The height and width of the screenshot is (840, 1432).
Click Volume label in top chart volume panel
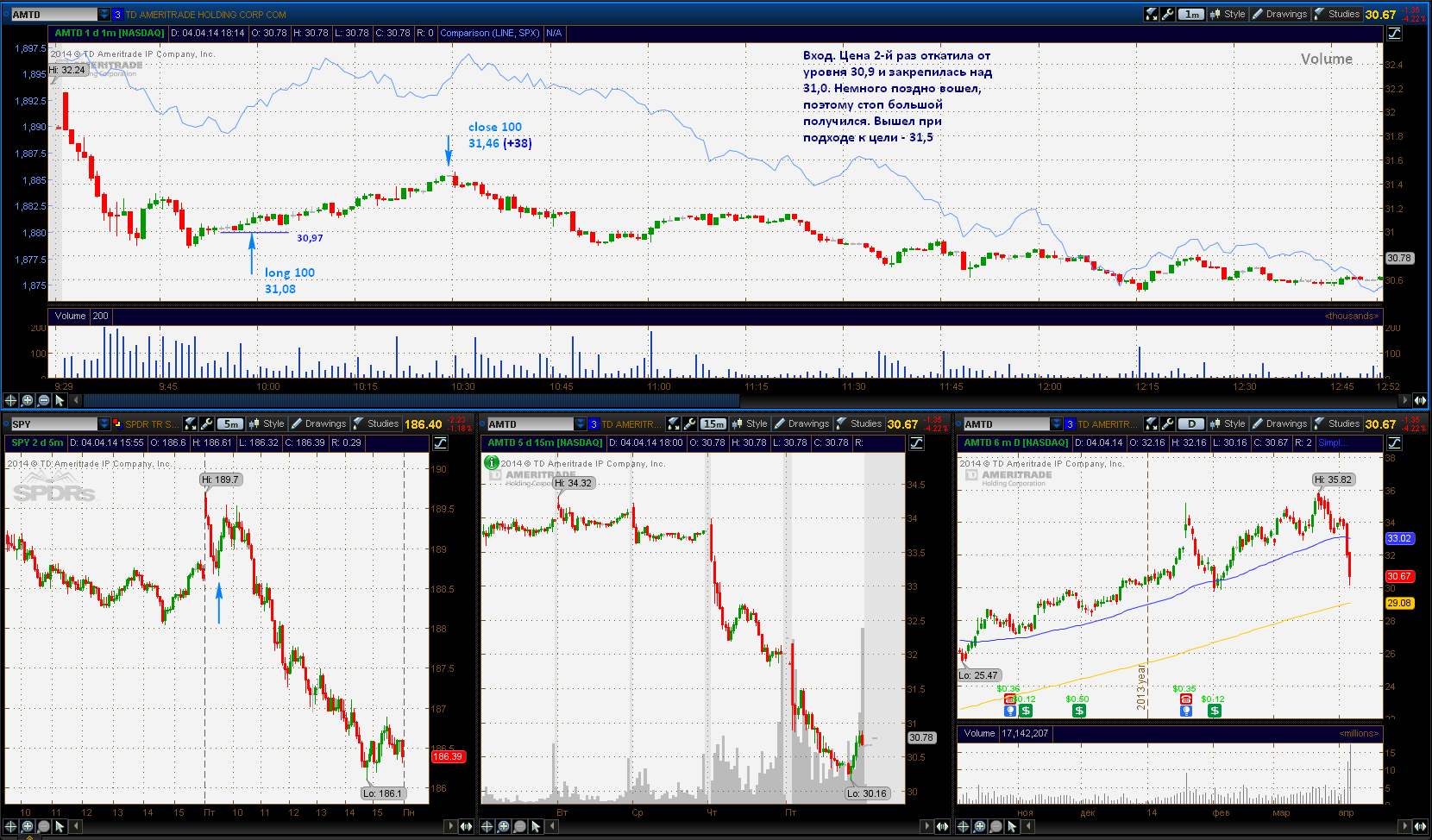(x=70, y=316)
